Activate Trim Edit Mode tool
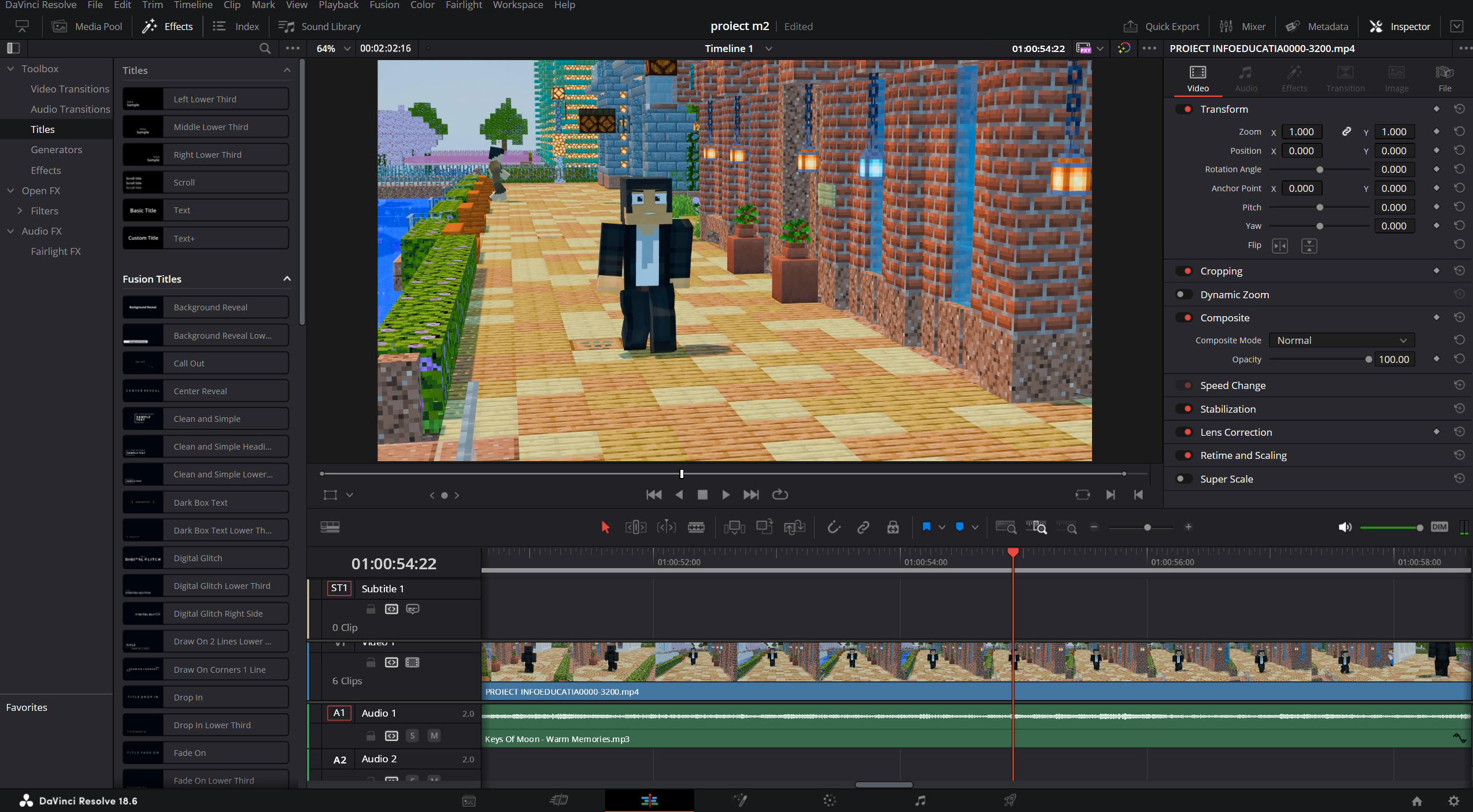The width and height of the screenshot is (1473, 812). tap(635, 527)
